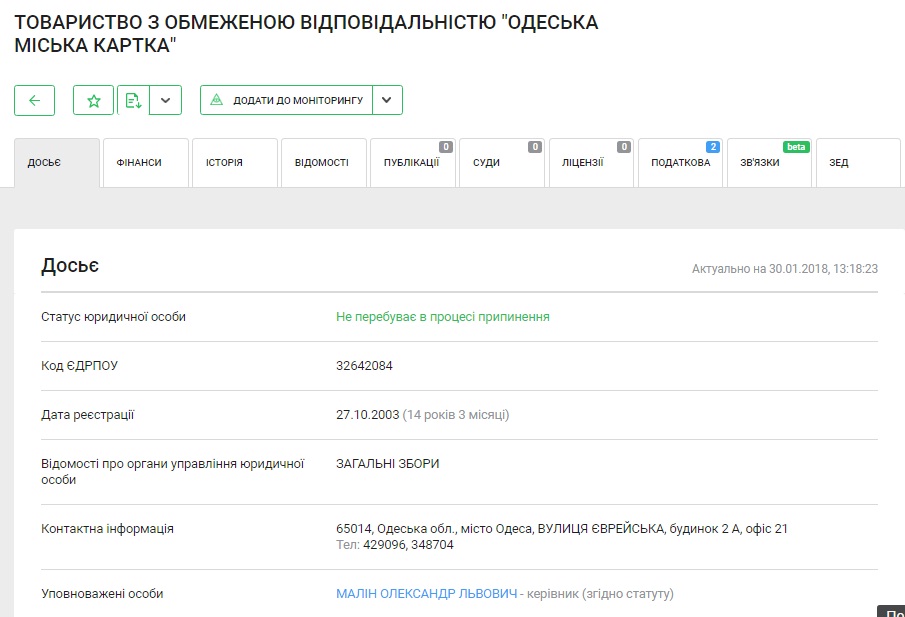The width and height of the screenshot is (905, 617).
Task: Click the export document icon
Action: point(134,100)
